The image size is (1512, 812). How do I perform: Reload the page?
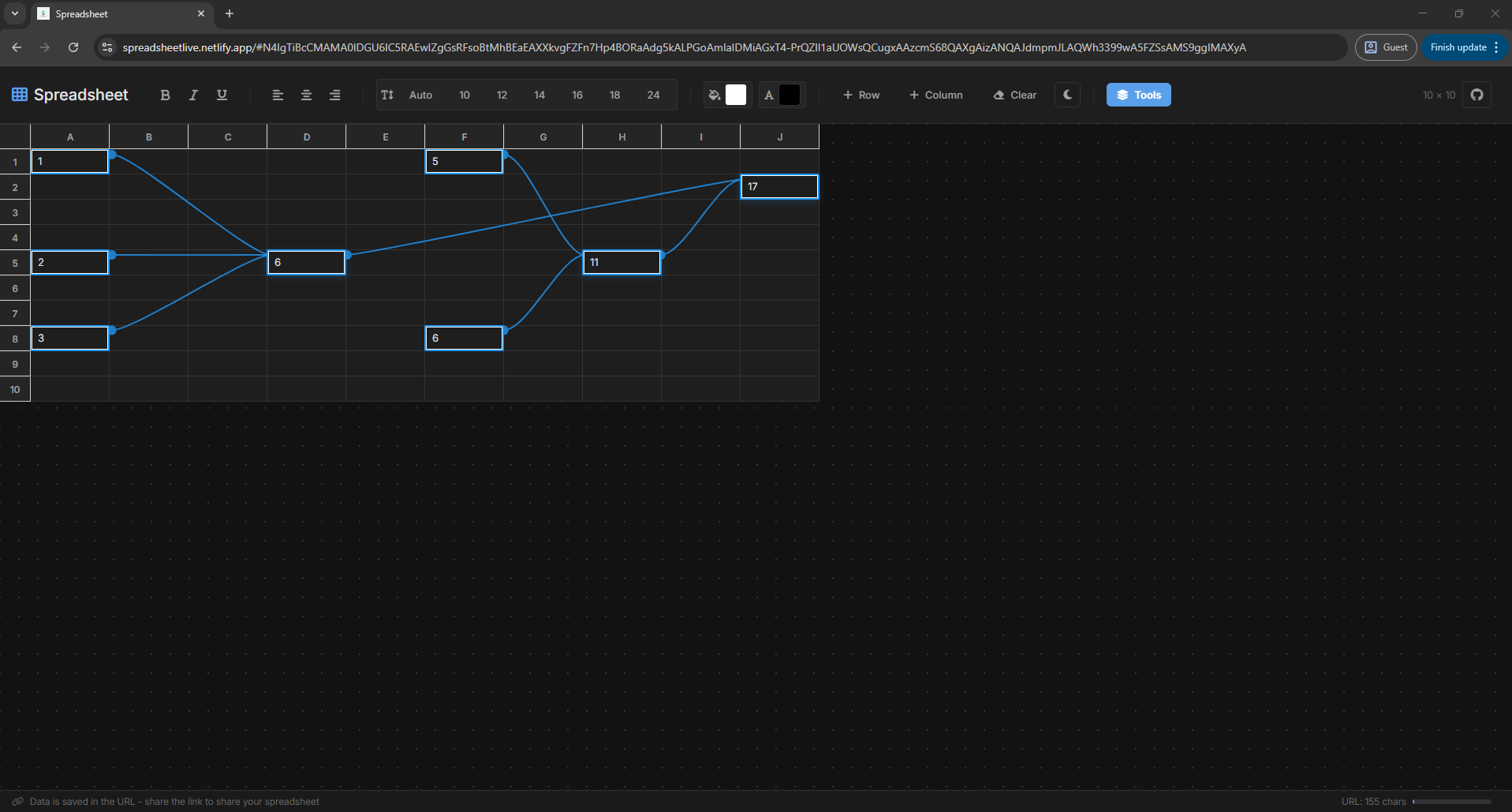pyautogui.click(x=73, y=47)
